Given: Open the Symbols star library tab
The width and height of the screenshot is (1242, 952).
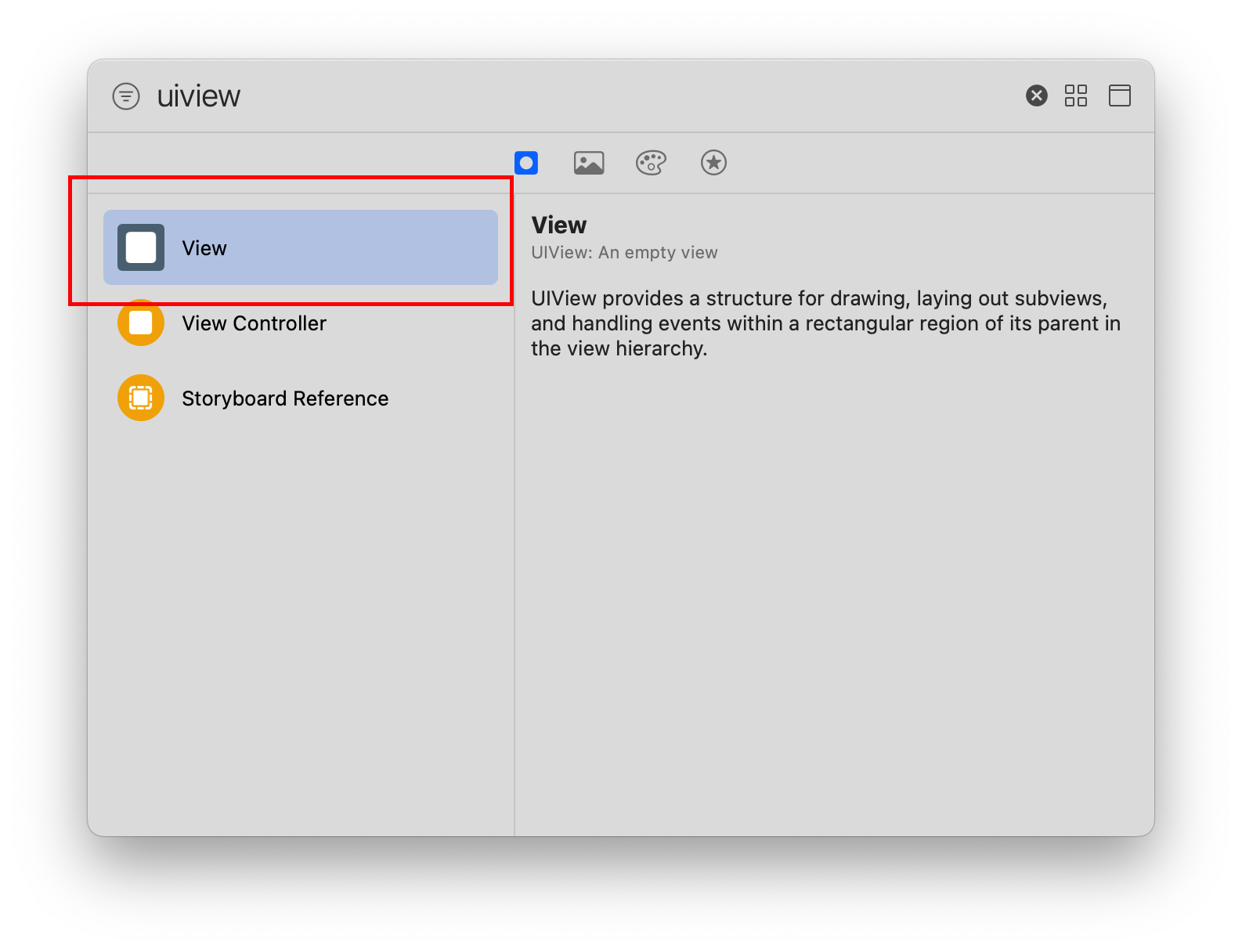Looking at the screenshot, I should [713, 163].
